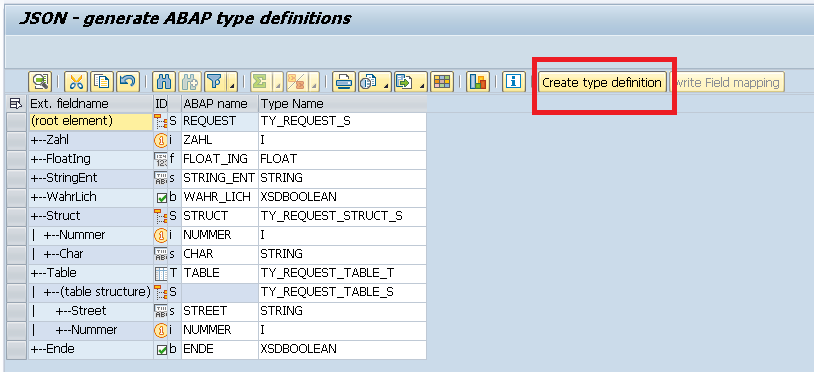Click the Subtotals icon
Image resolution: width=814 pixels, height=372 pixels.
tap(297, 82)
